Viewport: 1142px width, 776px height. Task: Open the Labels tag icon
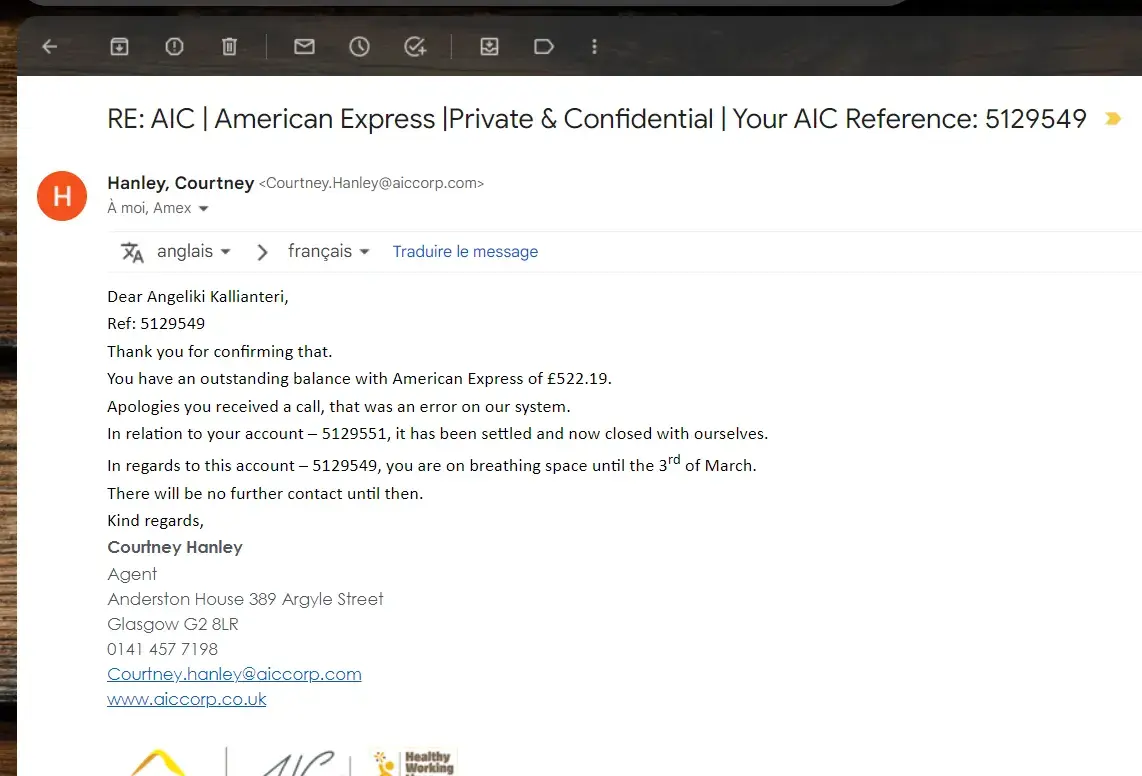pyautogui.click(x=544, y=46)
